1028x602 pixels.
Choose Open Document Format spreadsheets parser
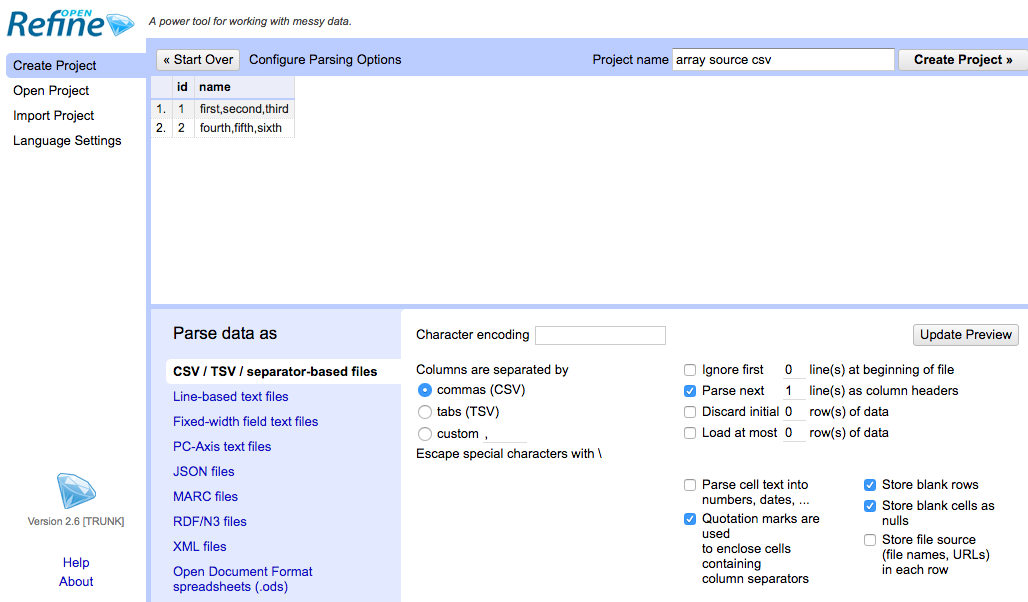pyautogui.click(x=243, y=578)
